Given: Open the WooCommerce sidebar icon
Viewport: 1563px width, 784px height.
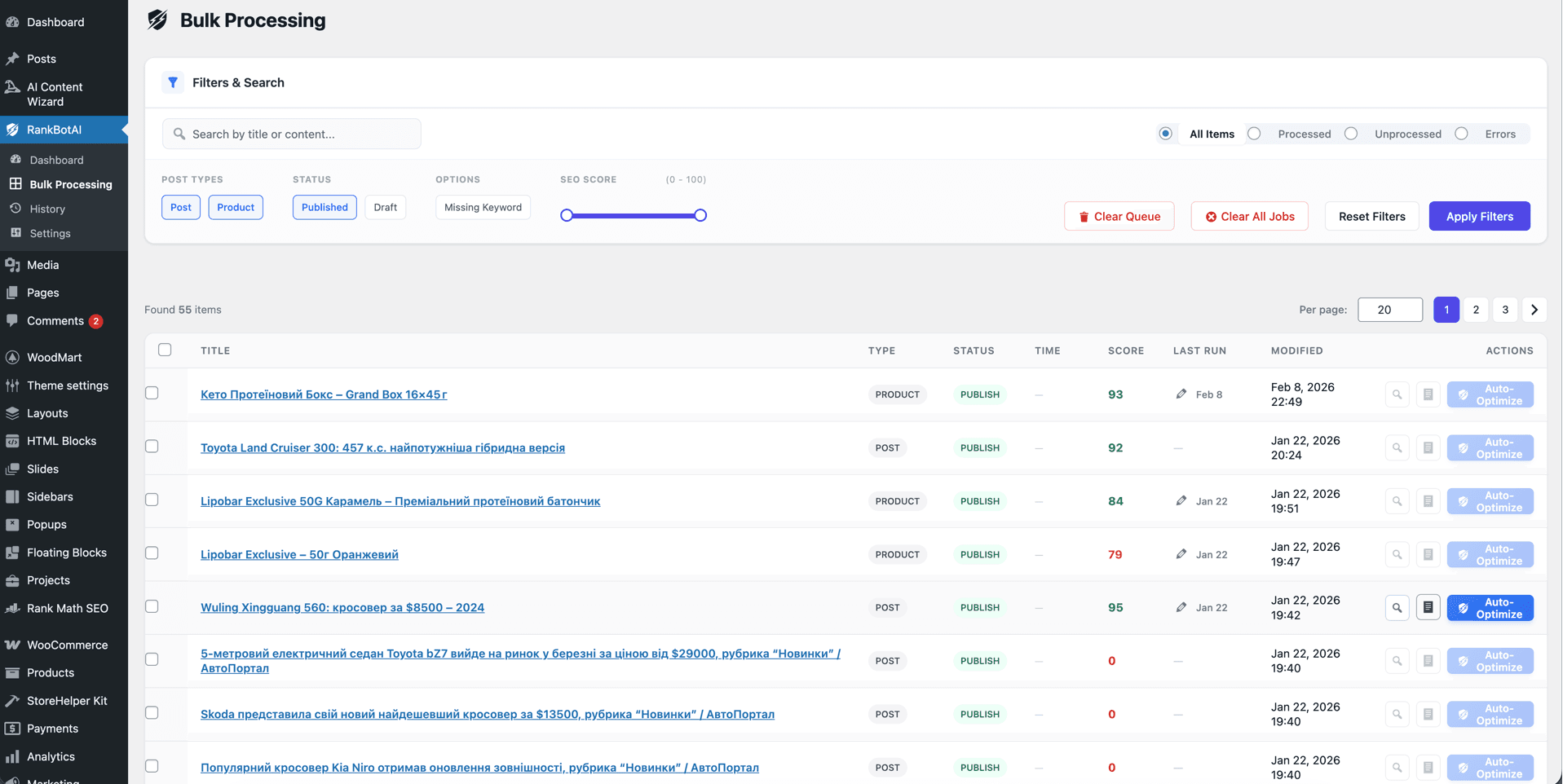Looking at the screenshot, I should [x=12, y=644].
